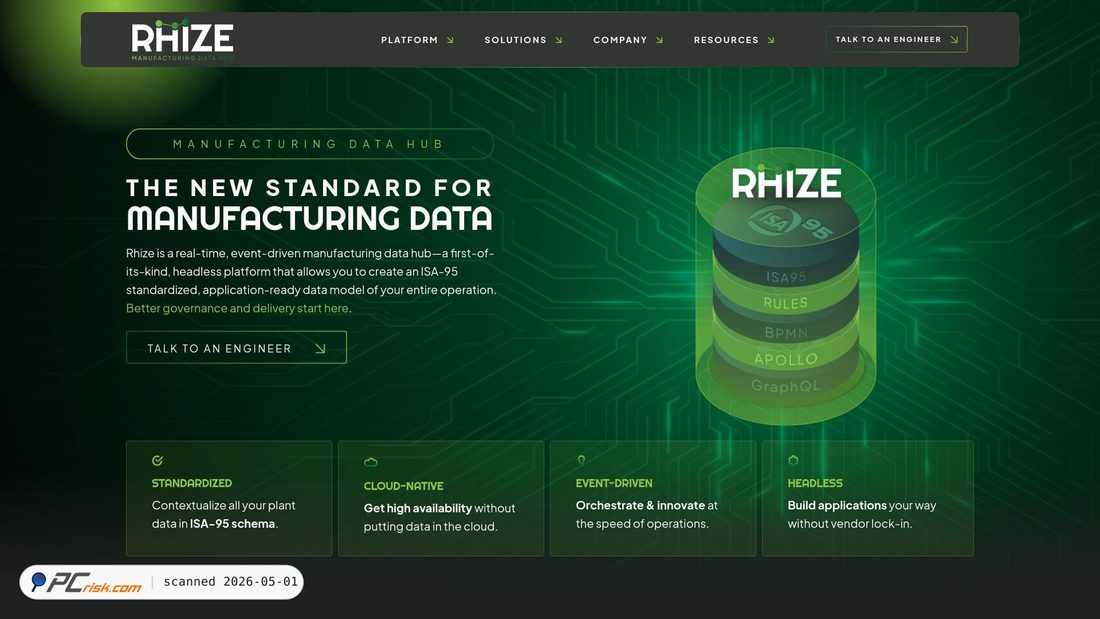
Task: Expand the Platform dropdown arrow
Action: [450, 41]
